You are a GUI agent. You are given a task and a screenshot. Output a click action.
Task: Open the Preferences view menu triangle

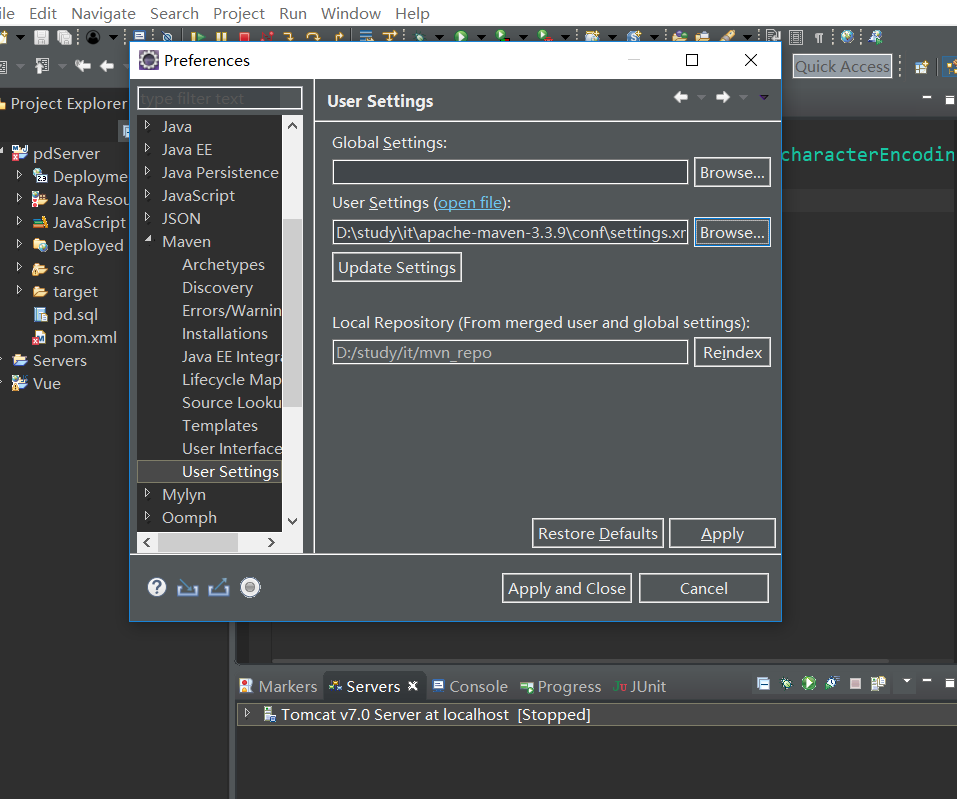[x=764, y=97]
